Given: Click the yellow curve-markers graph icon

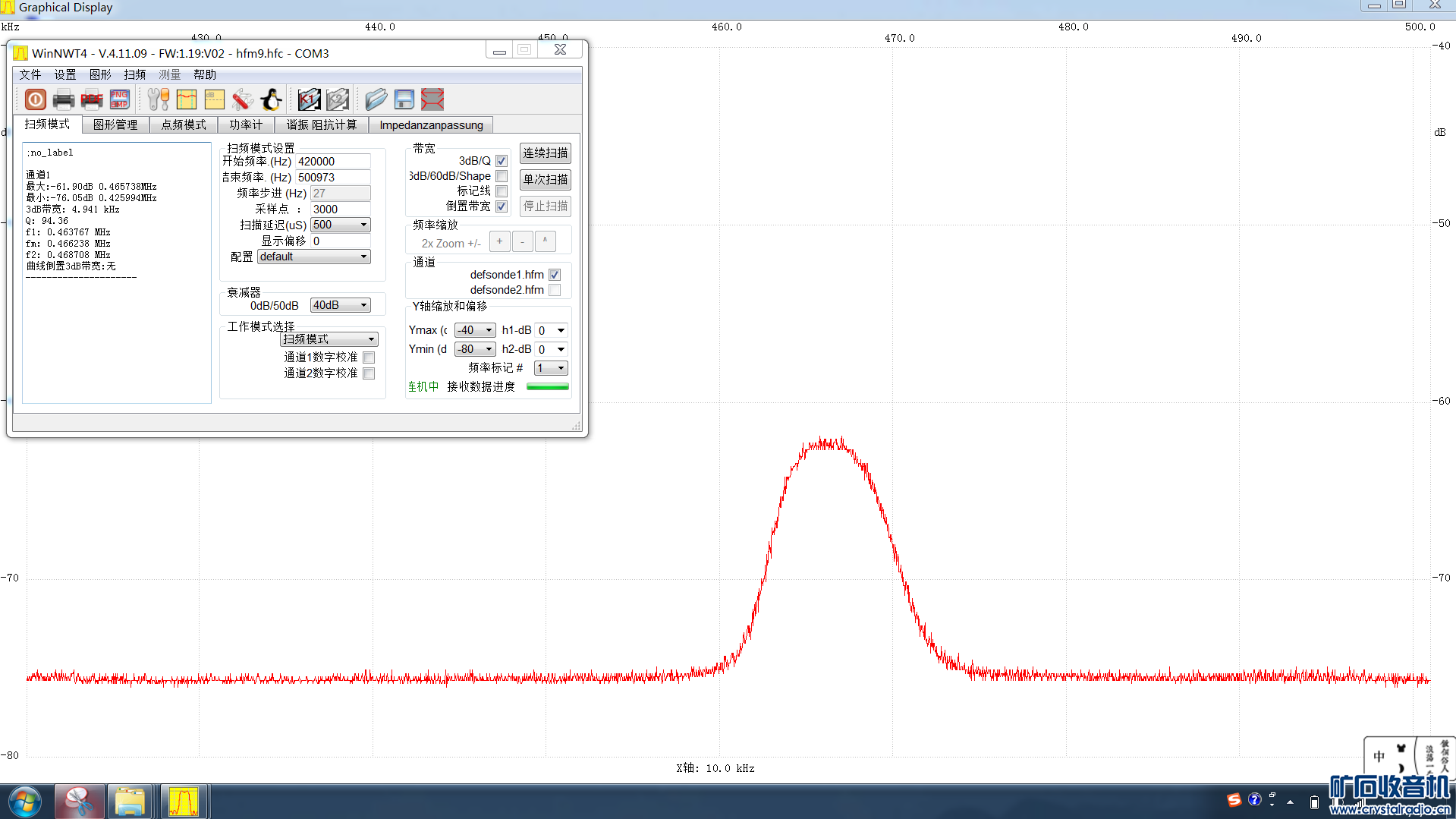Looking at the screenshot, I should [187, 99].
